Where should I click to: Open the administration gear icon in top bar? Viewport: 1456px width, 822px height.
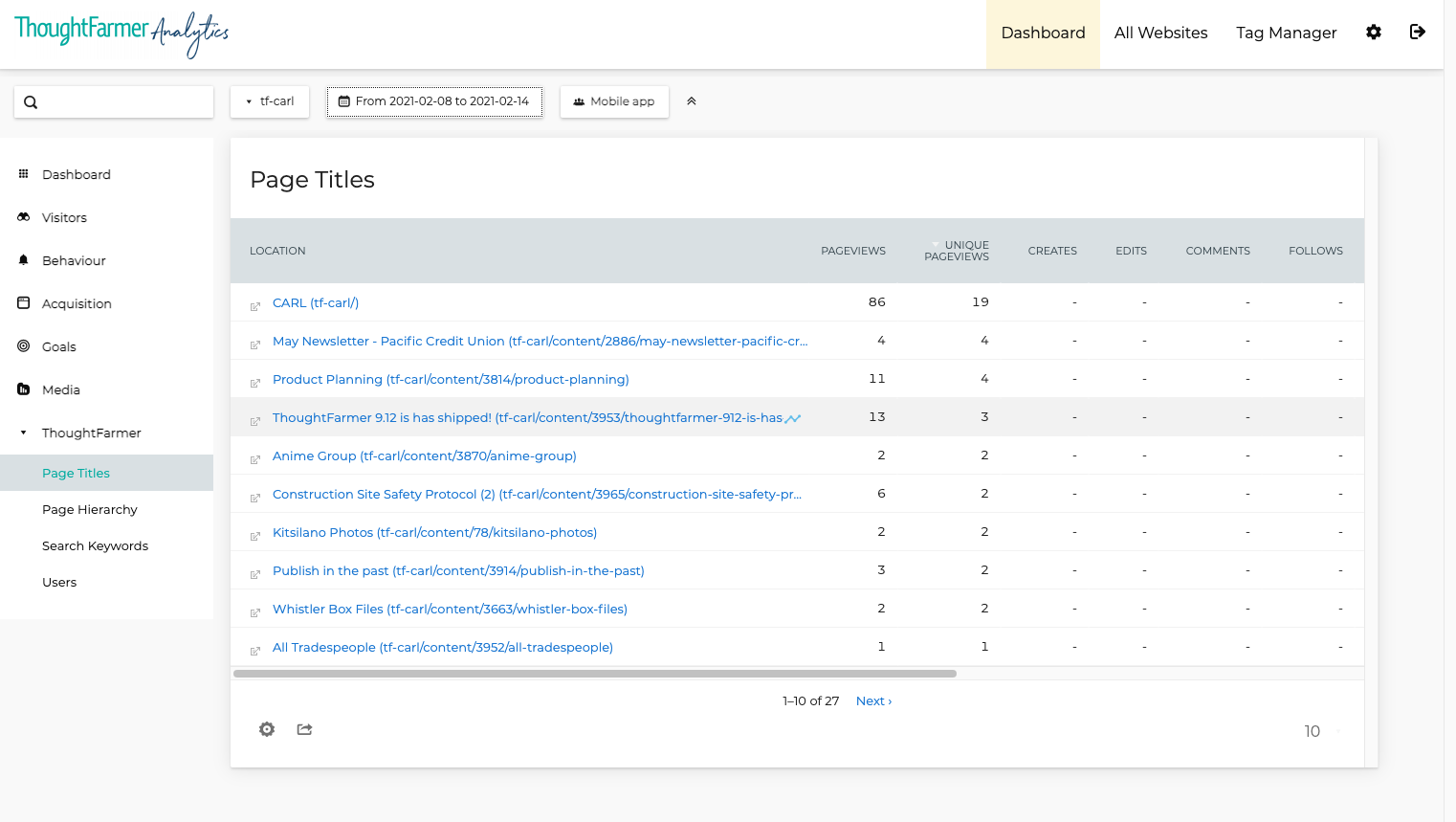click(1374, 33)
